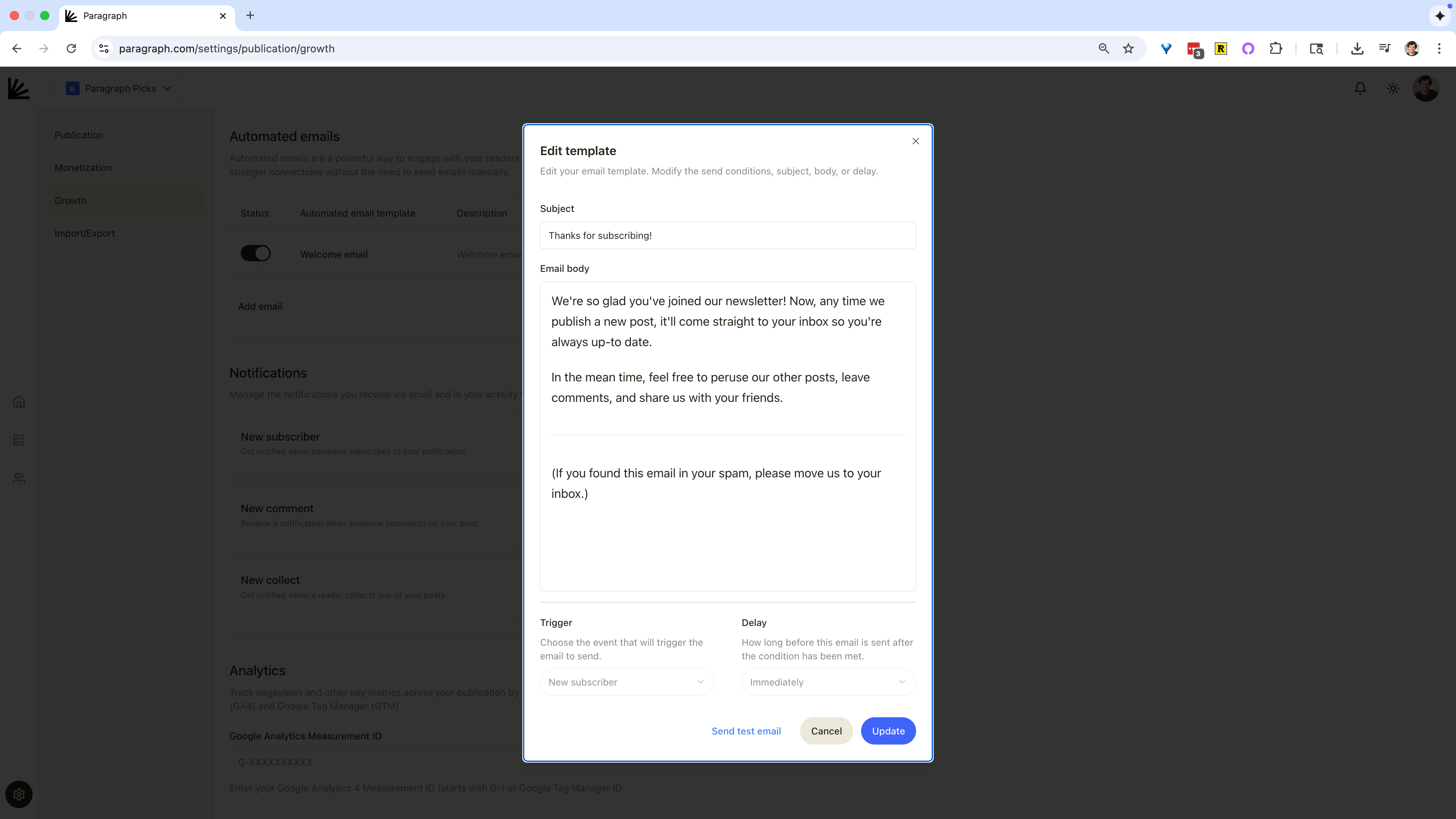Open the home icon in the left sidebar
Image resolution: width=1456 pixels, height=819 pixels.
[19, 402]
